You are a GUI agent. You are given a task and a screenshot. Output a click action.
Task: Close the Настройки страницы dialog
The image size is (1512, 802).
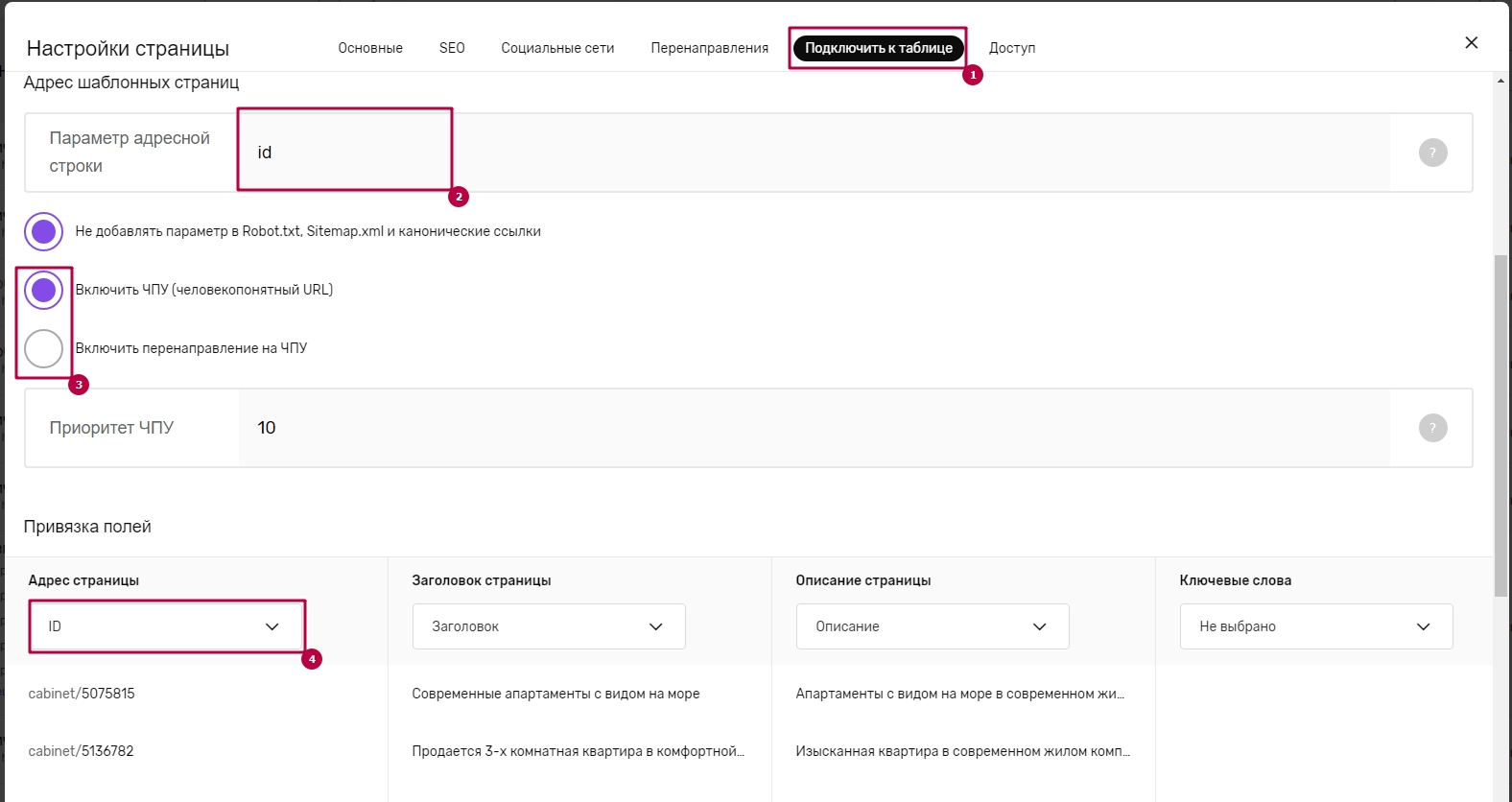pyautogui.click(x=1471, y=42)
